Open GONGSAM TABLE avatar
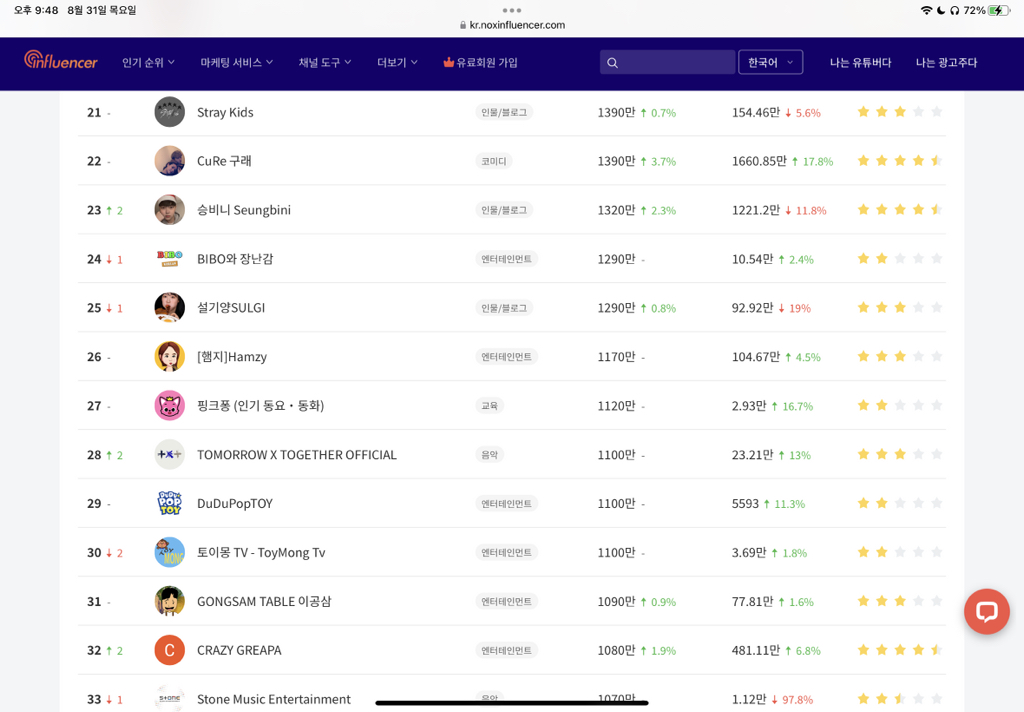Image resolution: width=1024 pixels, height=712 pixels. [x=170, y=602]
